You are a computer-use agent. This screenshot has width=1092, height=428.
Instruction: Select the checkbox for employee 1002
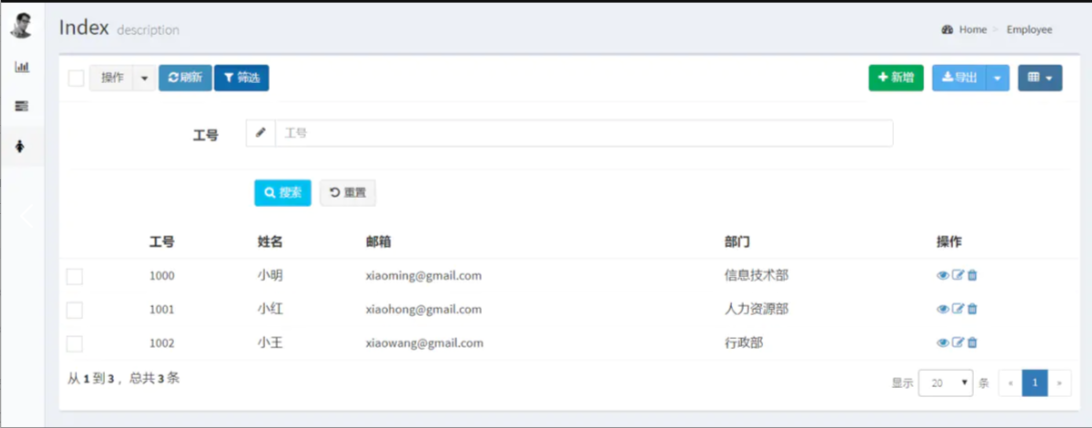75,344
